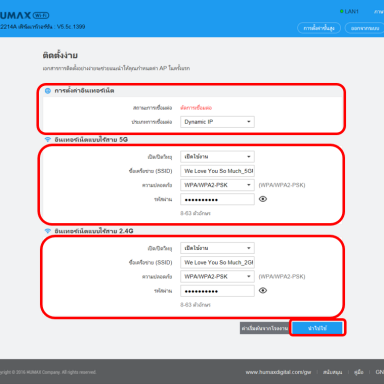This screenshot has height=384, width=384.
Task: Open the 5G enable/disable dropdown
Action: pyautogui.click(x=217, y=156)
